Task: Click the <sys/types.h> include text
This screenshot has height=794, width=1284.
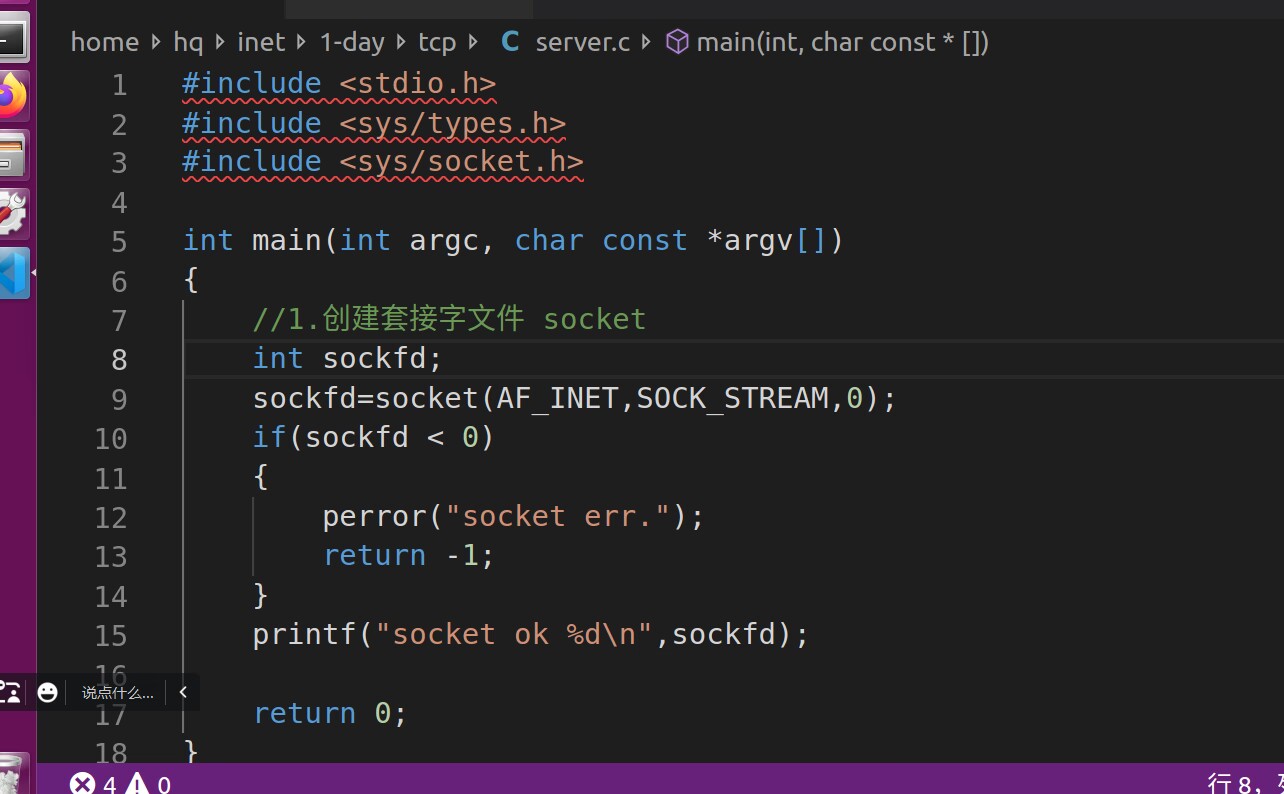Action: pos(453,123)
